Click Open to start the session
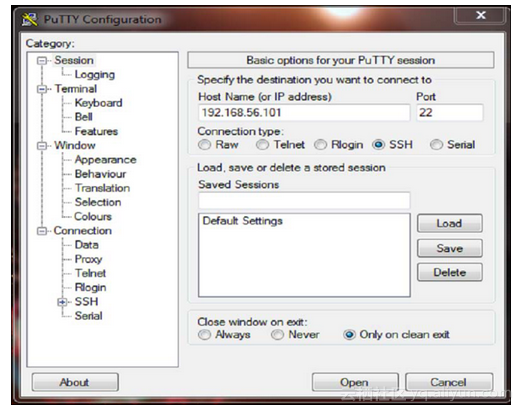The width and height of the screenshot is (523, 413). (355, 382)
